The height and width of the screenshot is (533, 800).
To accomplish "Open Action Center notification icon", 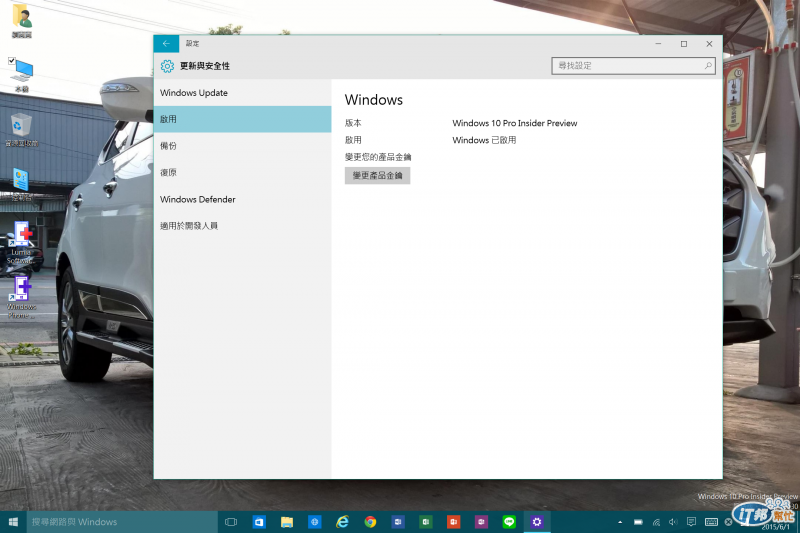I will (691, 522).
